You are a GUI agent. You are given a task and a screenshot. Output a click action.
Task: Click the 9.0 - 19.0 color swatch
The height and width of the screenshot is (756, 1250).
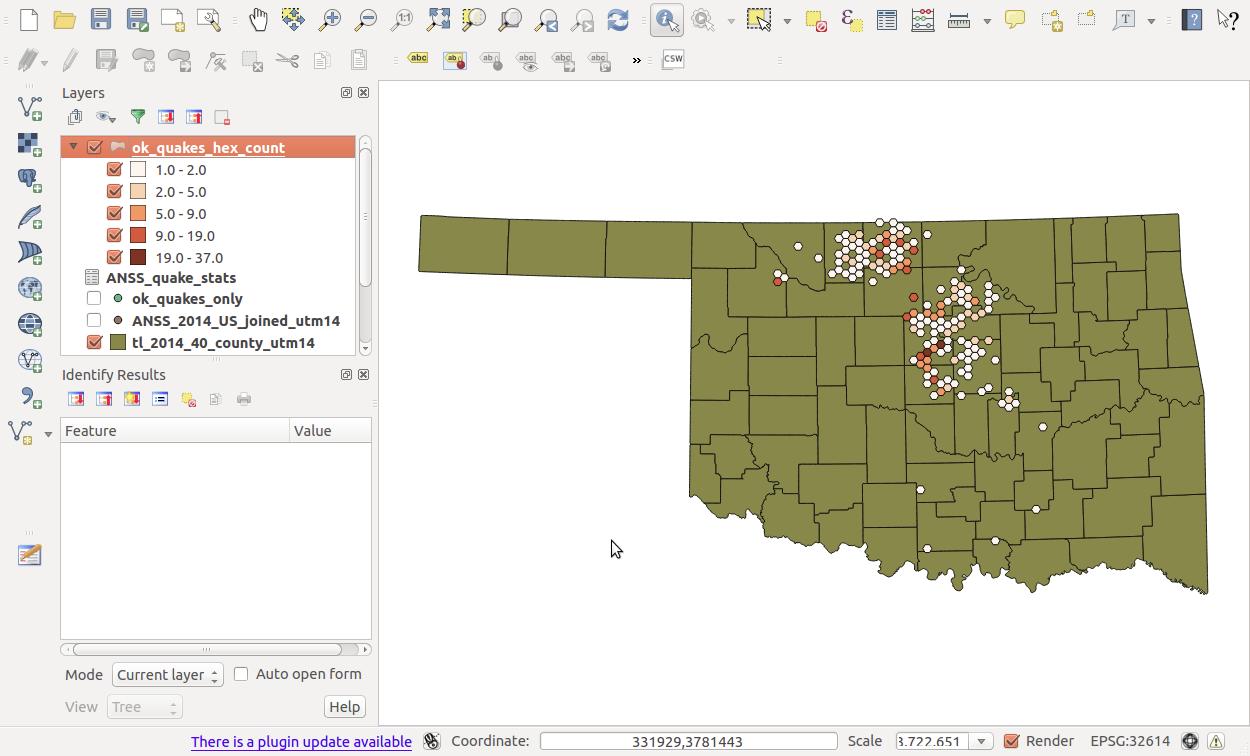point(138,235)
